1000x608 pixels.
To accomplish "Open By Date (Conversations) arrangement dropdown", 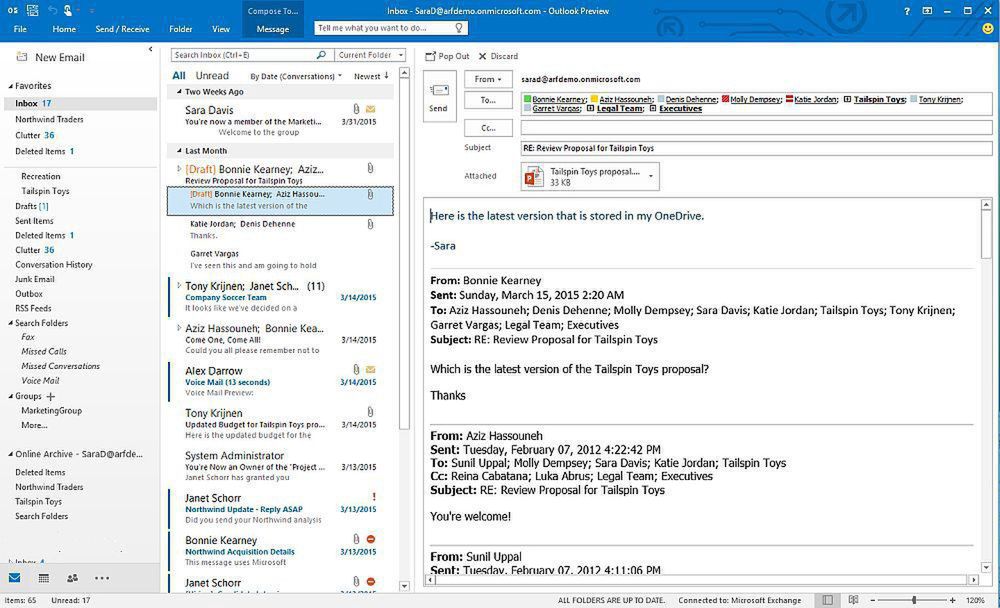I will click(296, 76).
